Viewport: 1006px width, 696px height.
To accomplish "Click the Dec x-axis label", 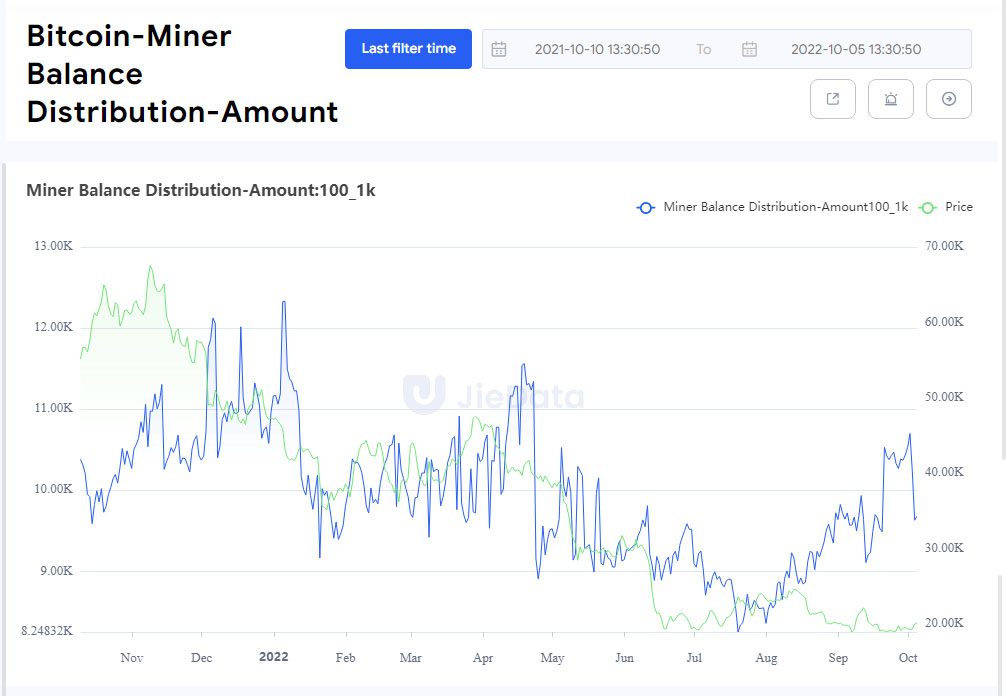I will [201, 658].
